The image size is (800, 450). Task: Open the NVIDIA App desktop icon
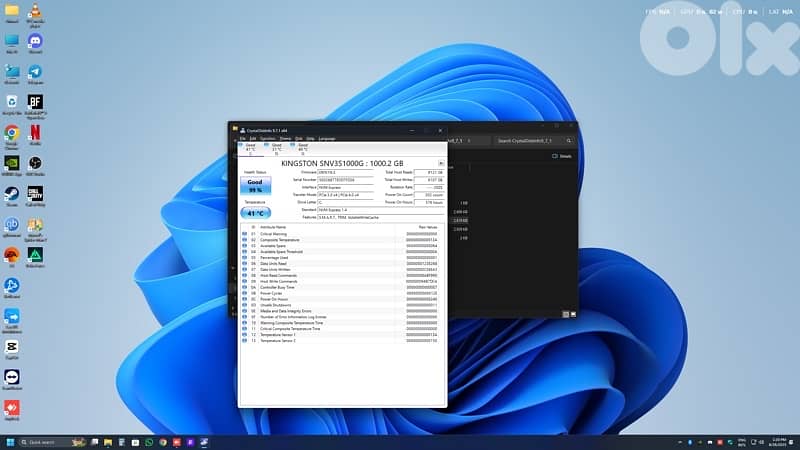(x=12, y=164)
